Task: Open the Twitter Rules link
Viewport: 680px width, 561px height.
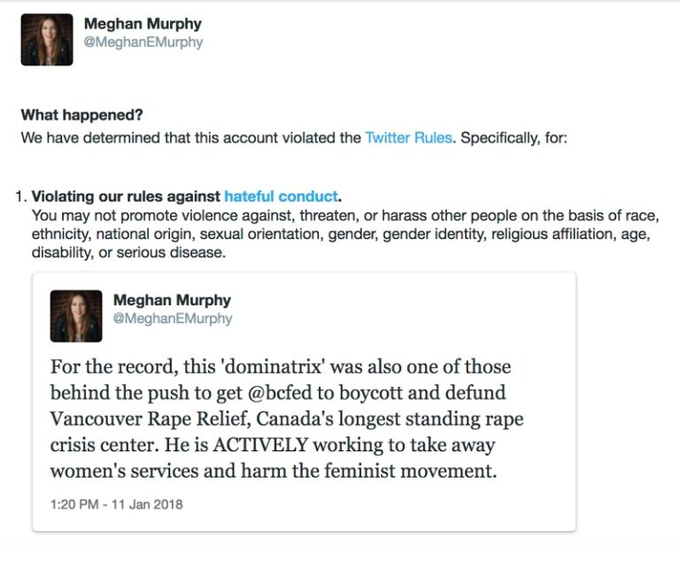Action: click(407, 138)
